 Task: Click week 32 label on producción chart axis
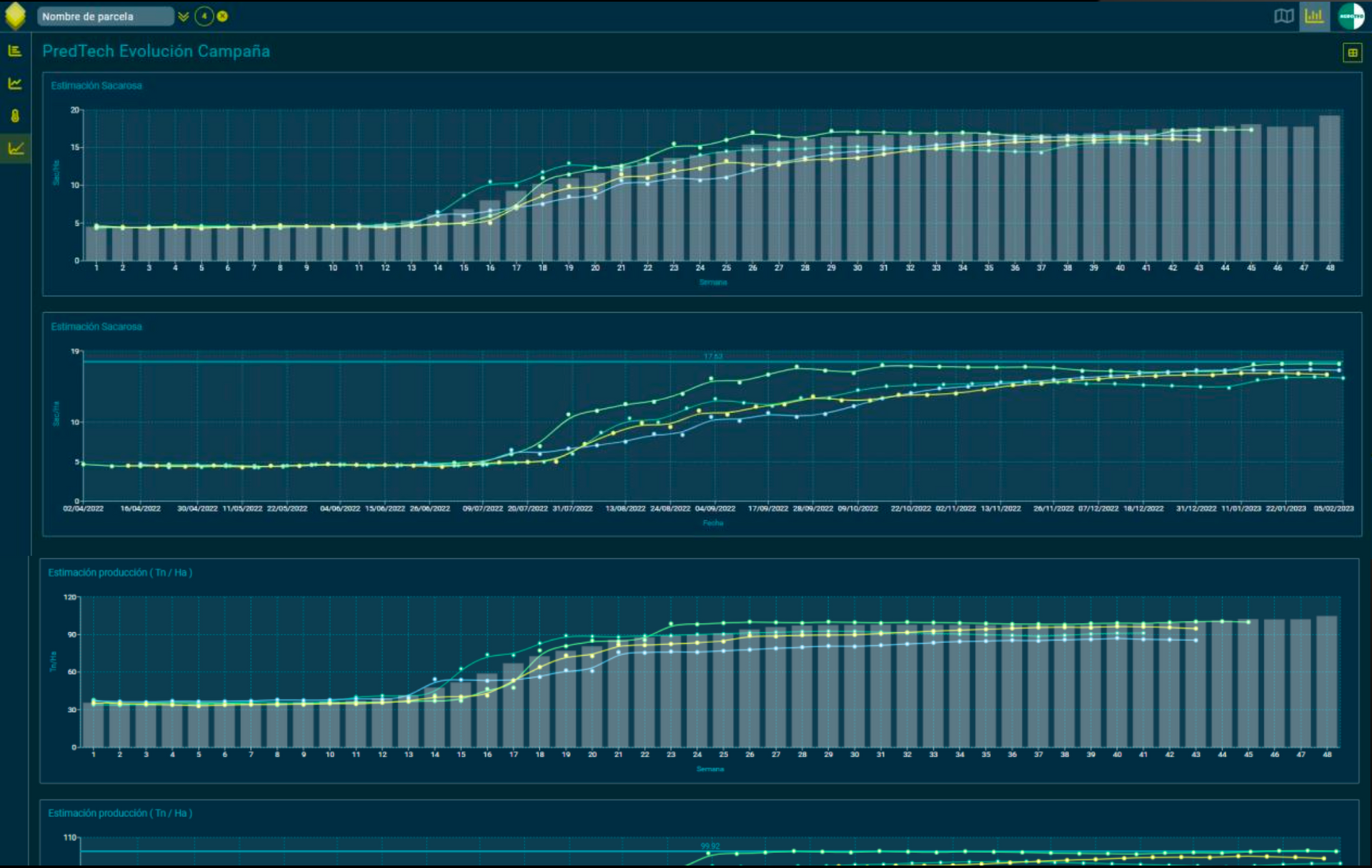pos(908,754)
